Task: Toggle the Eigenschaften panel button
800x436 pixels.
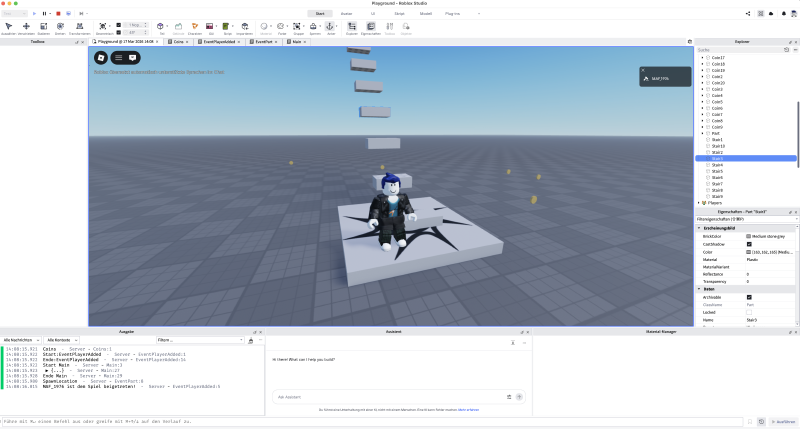Action: coord(370,27)
